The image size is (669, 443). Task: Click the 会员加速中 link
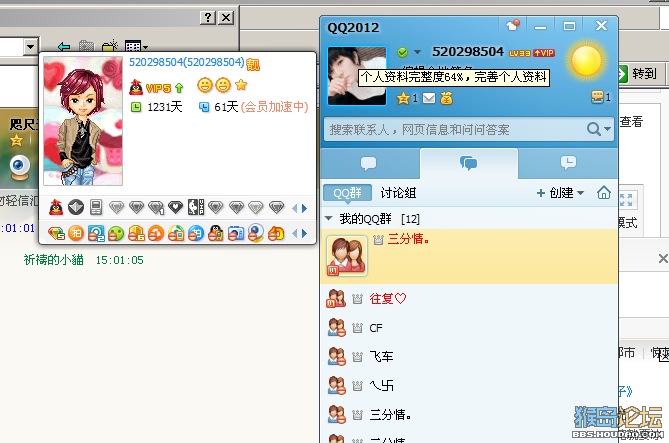(274, 107)
